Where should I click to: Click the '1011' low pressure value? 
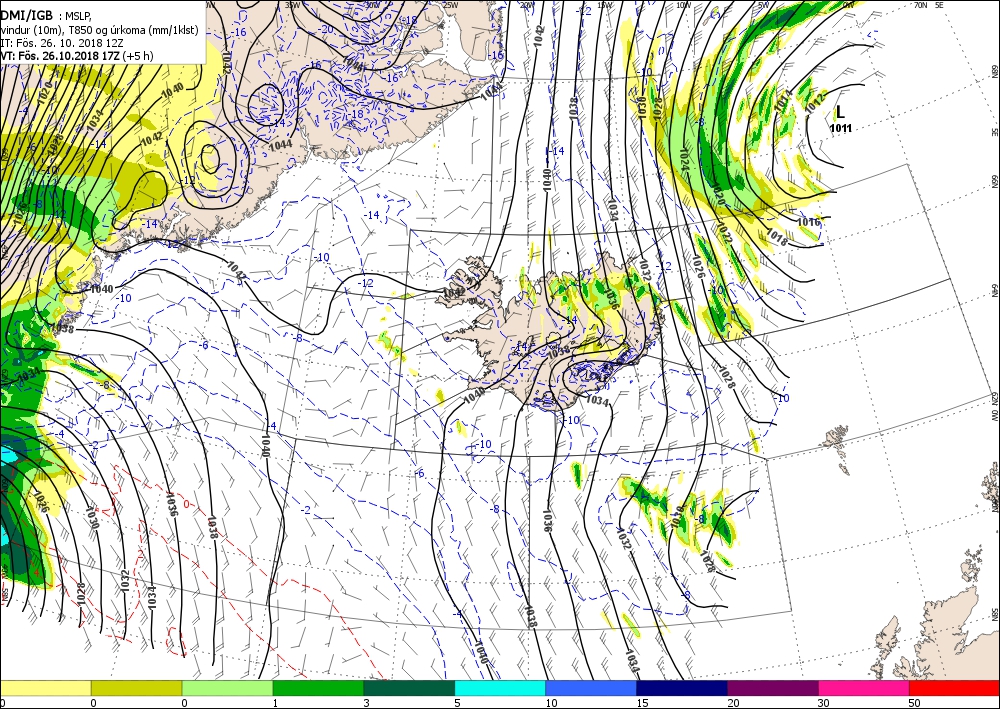841,128
